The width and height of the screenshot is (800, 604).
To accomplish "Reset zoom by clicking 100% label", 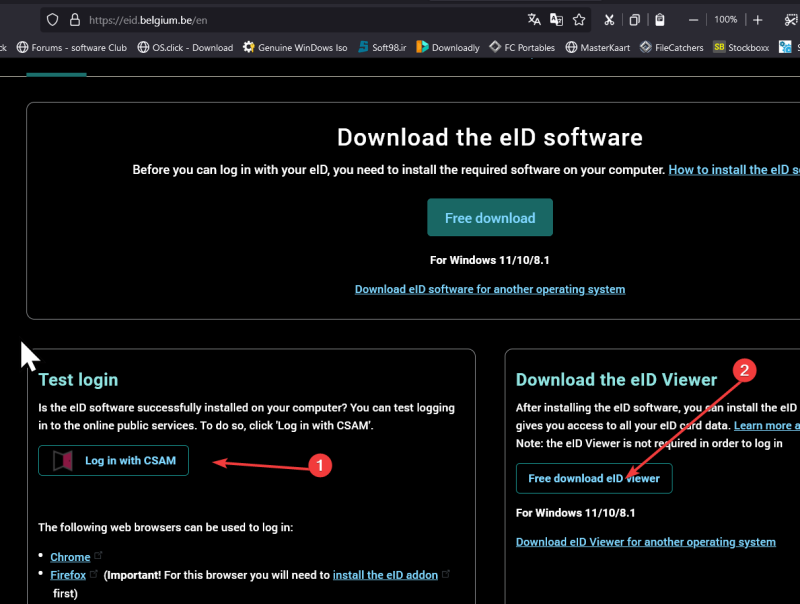I will 726,19.
